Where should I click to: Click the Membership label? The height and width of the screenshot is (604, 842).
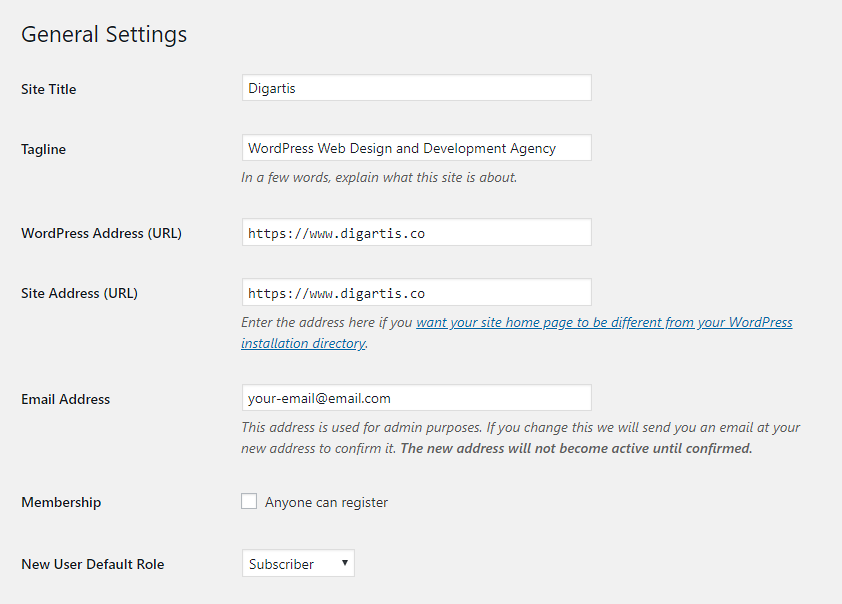pyautogui.click(x=61, y=502)
